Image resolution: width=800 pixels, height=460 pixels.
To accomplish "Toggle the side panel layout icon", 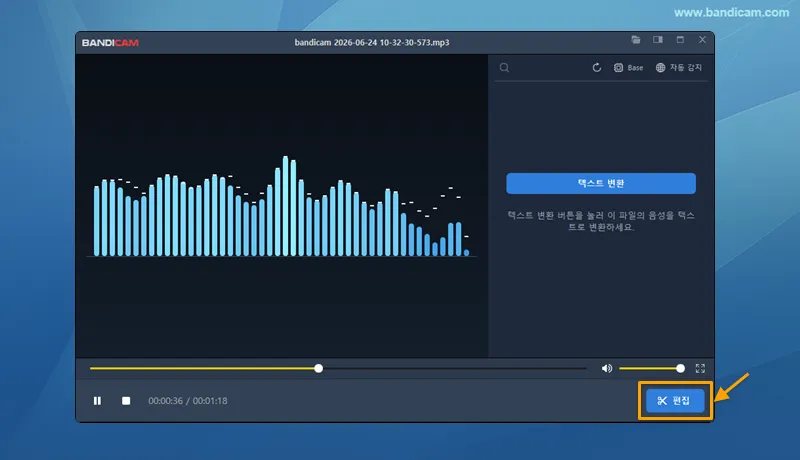I will 658,40.
